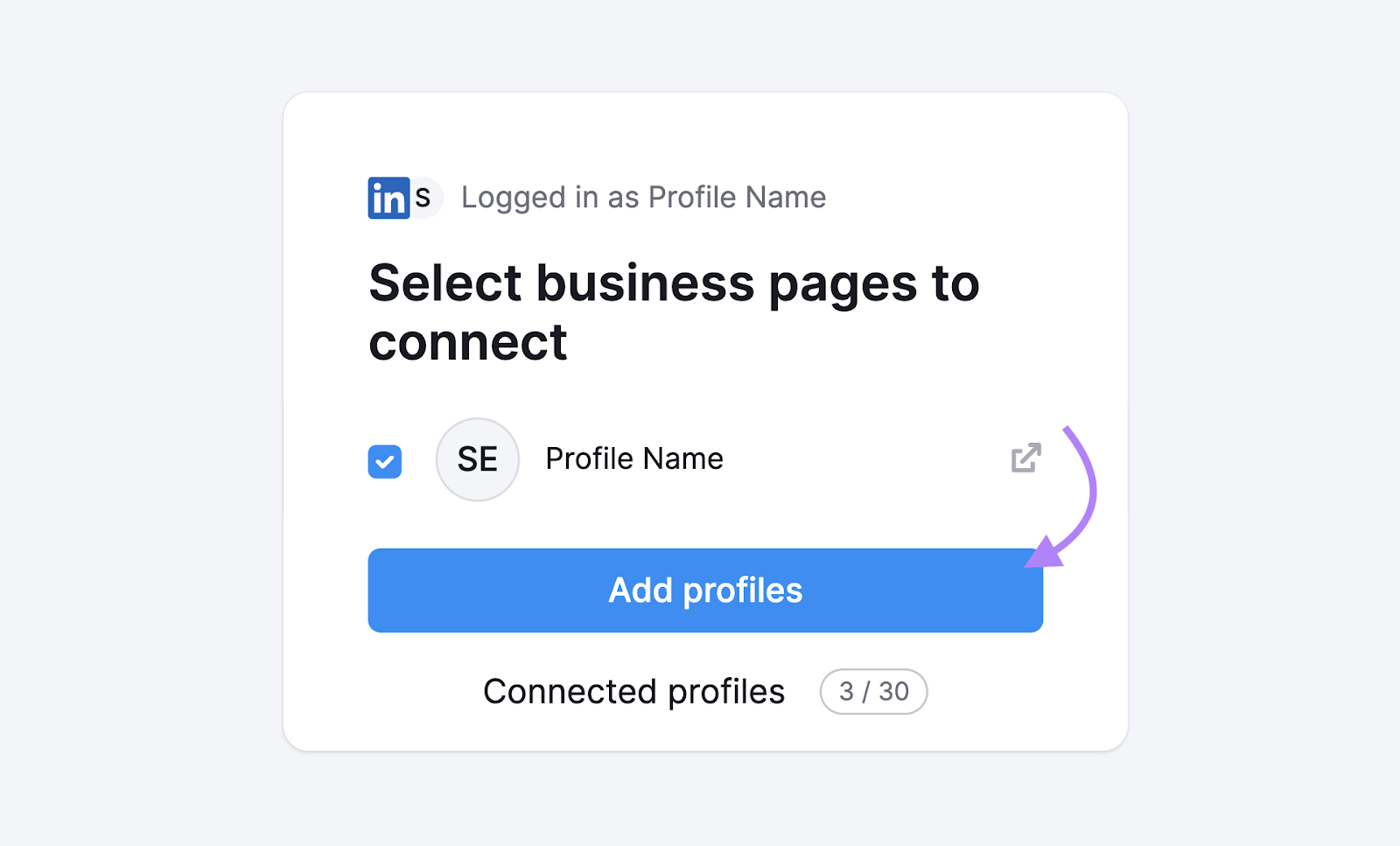Click the S badge beside the LinkedIn icon
The height and width of the screenshot is (846, 1400).
(423, 198)
